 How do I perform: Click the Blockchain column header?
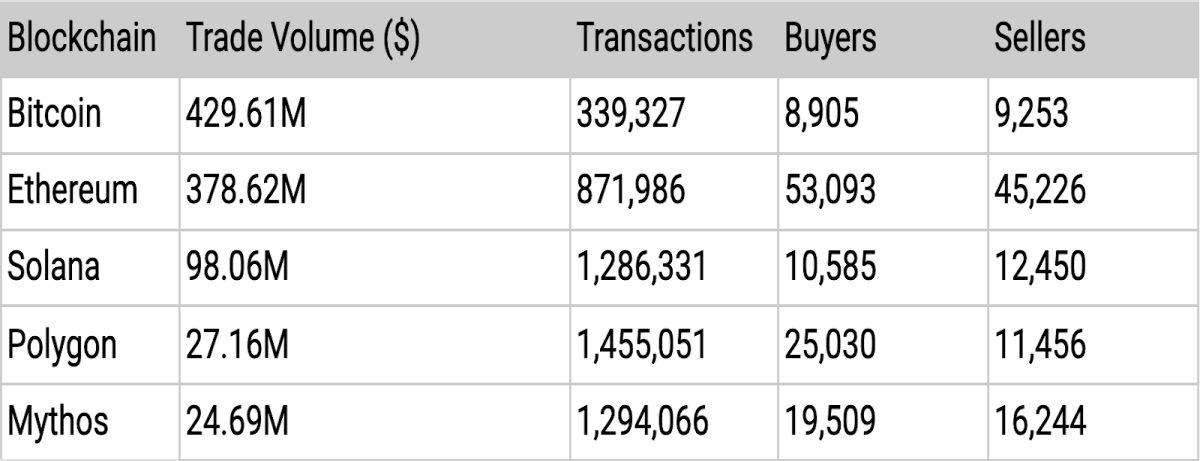(81, 38)
